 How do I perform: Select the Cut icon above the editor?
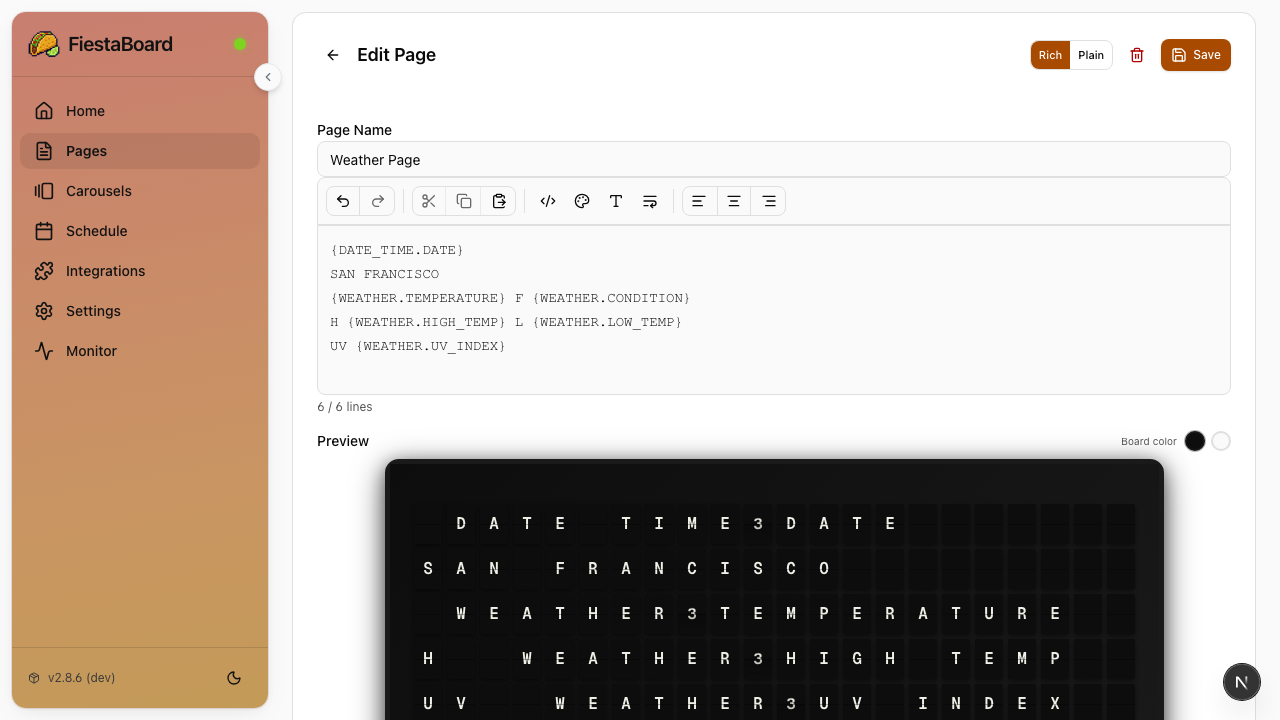click(x=428, y=201)
